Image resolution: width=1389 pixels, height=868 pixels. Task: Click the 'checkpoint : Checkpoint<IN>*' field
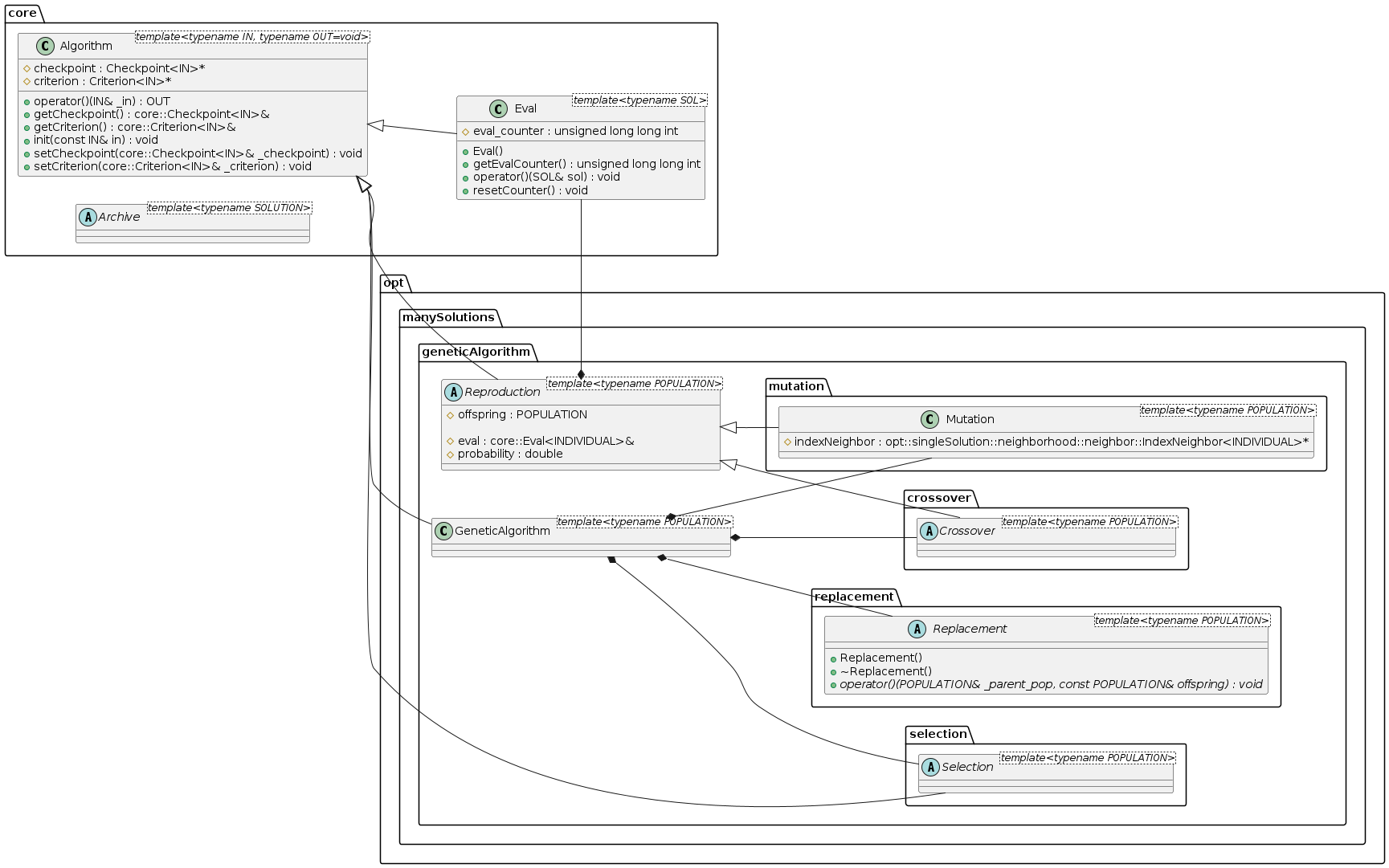click(x=119, y=68)
